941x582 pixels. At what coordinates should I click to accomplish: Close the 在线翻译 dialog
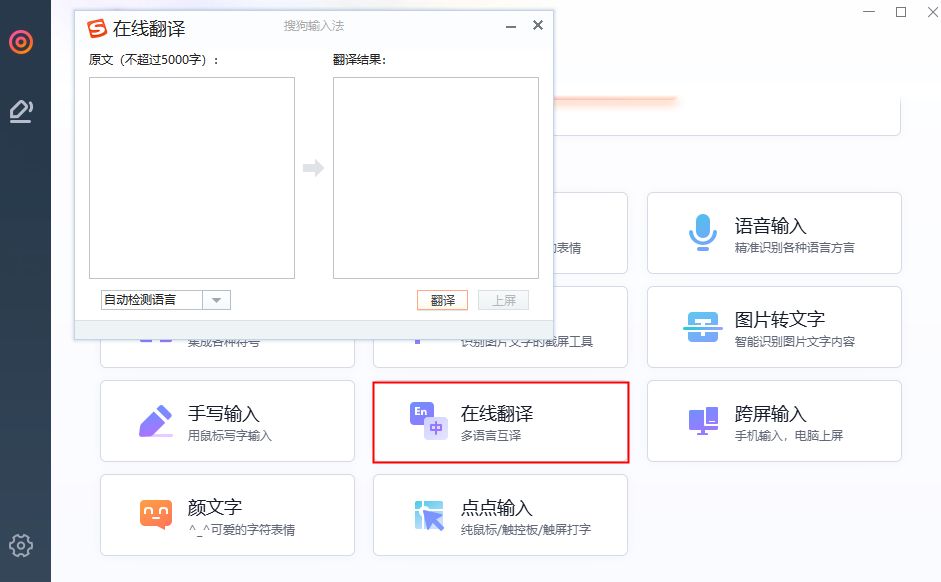tap(538, 25)
